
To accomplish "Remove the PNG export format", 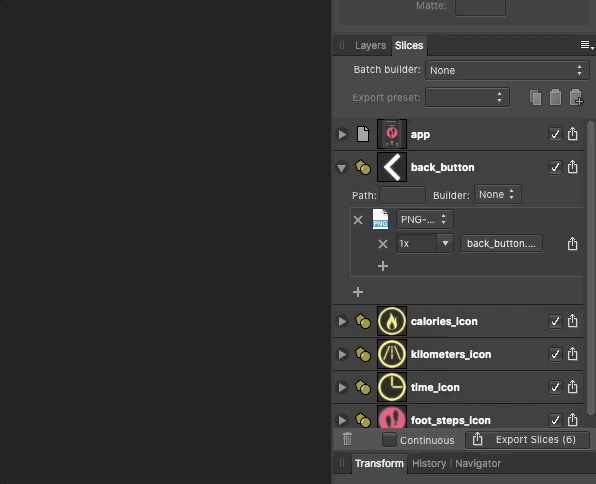I will point(358,220).
